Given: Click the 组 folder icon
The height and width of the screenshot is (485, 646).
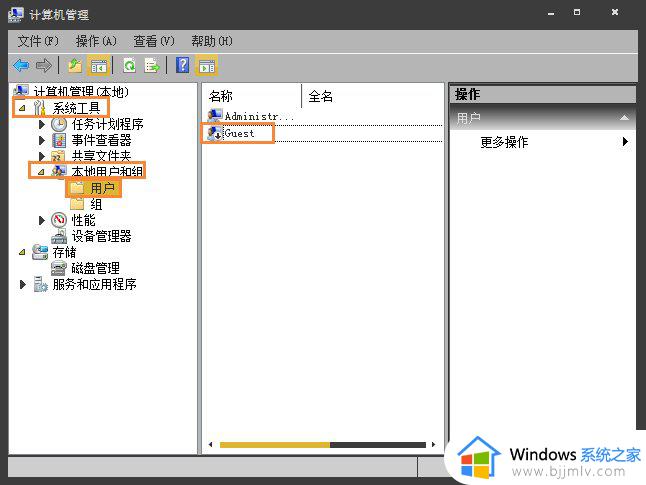Looking at the screenshot, I should tap(77, 204).
